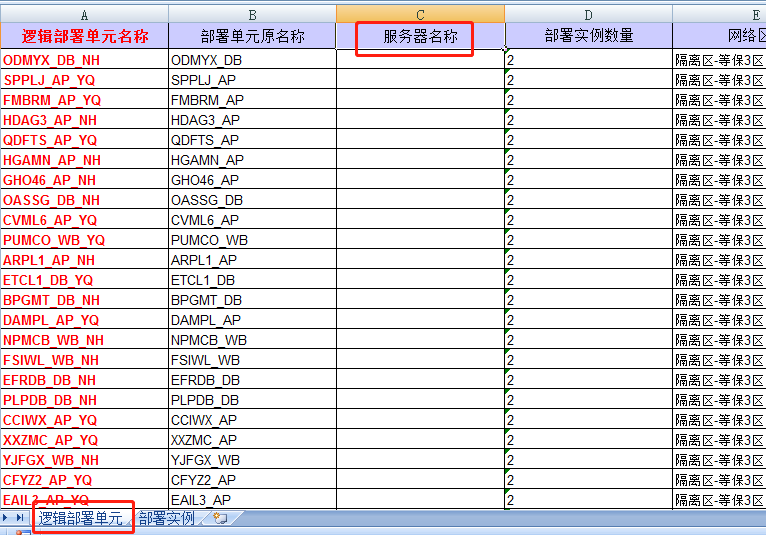Screen dimensions: 766x535
Task: Select cell CVML6_AP_YQ
Action: (85, 220)
